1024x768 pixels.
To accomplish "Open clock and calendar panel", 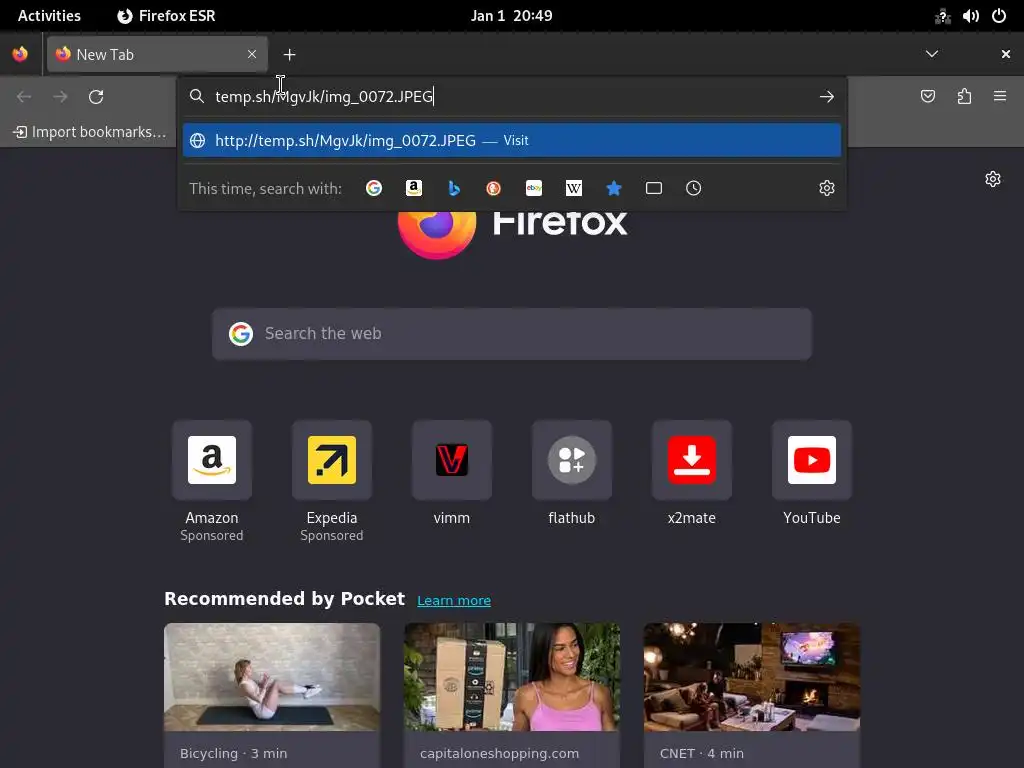I will click(x=512, y=16).
